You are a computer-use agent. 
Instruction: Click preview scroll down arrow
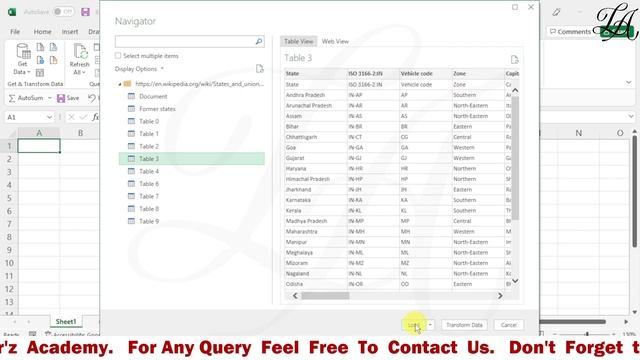pos(515,281)
